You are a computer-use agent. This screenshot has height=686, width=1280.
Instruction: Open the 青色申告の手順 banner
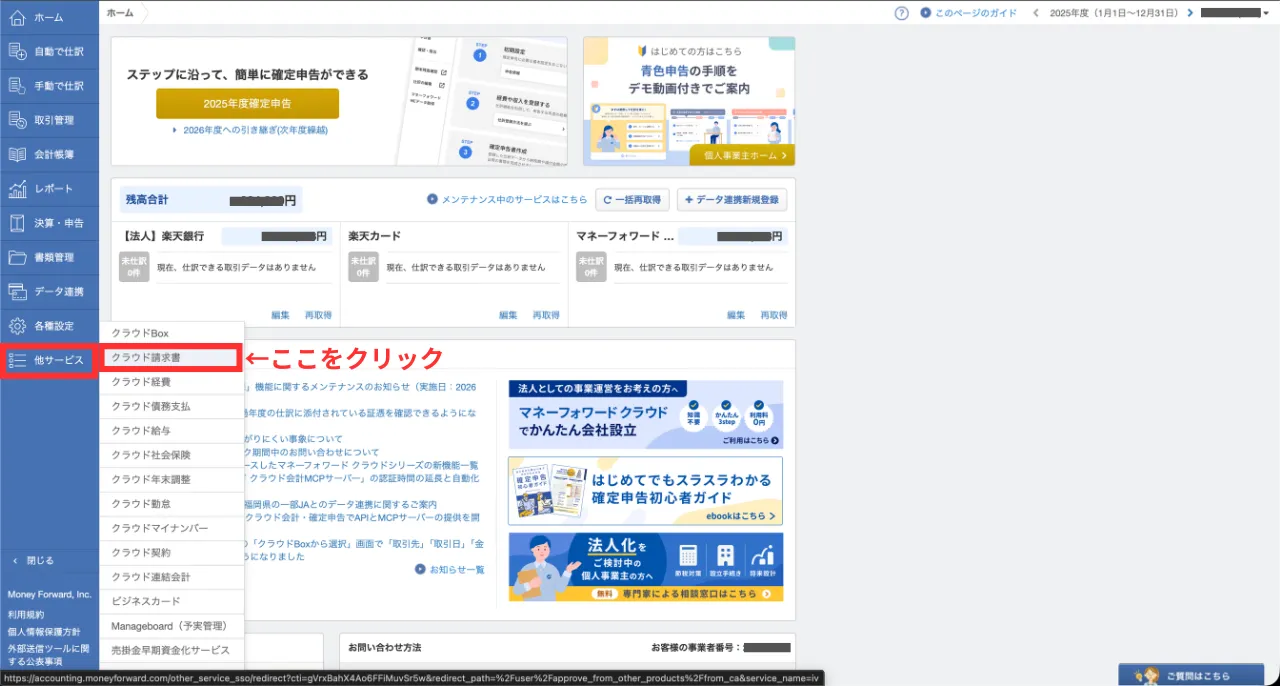click(x=689, y=101)
